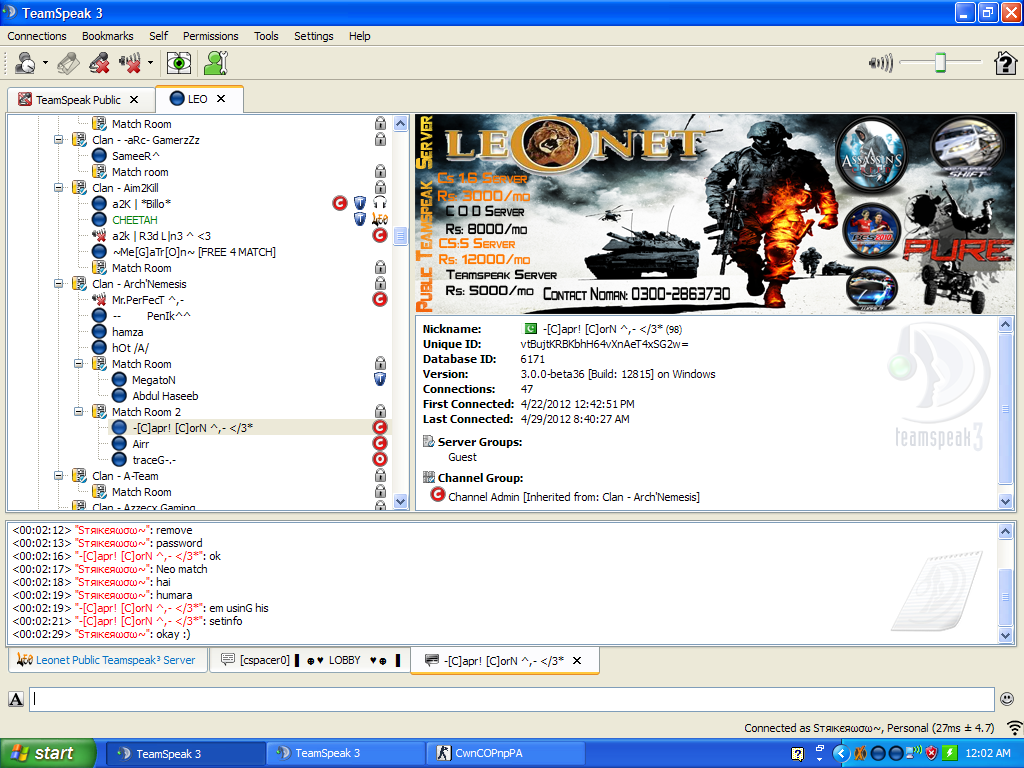Select user CHEETAH in channel tree
Image resolution: width=1024 pixels, height=768 pixels.
135,220
